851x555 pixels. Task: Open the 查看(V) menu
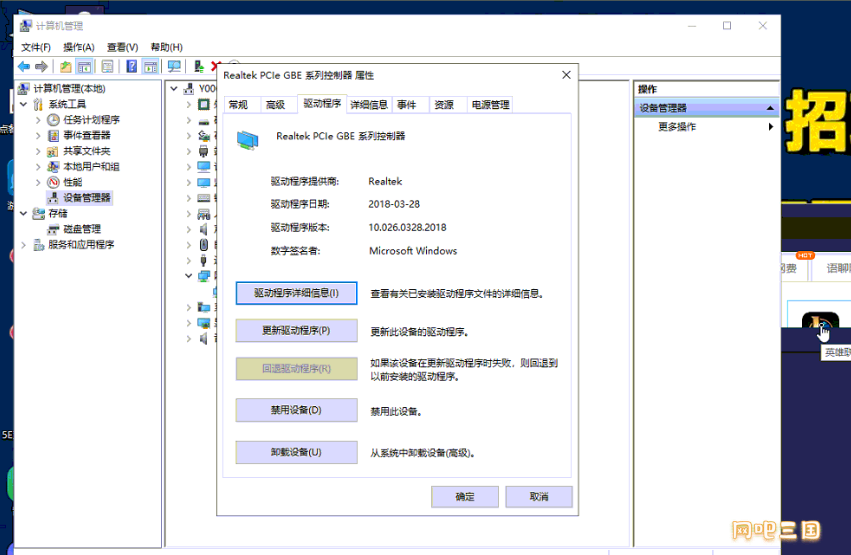[x=123, y=47]
